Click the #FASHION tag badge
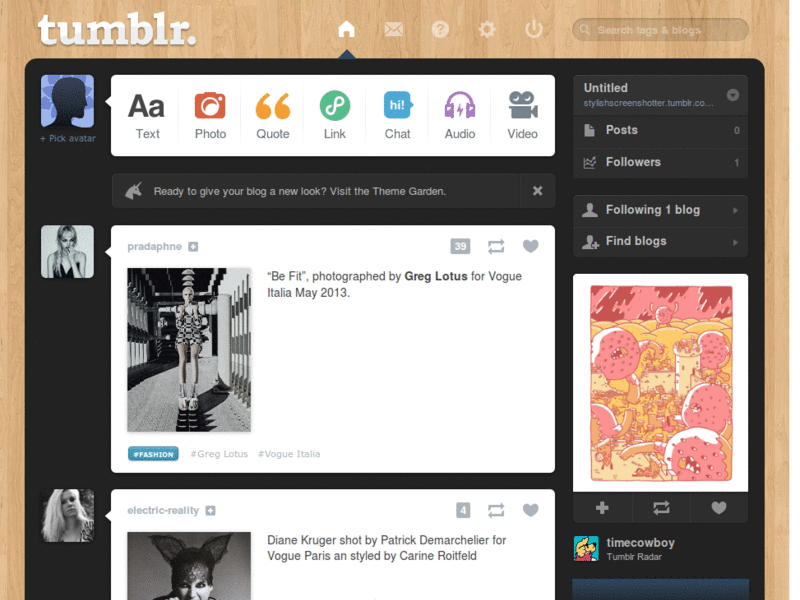800x600 pixels. pyautogui.click(x=153, y=454)
